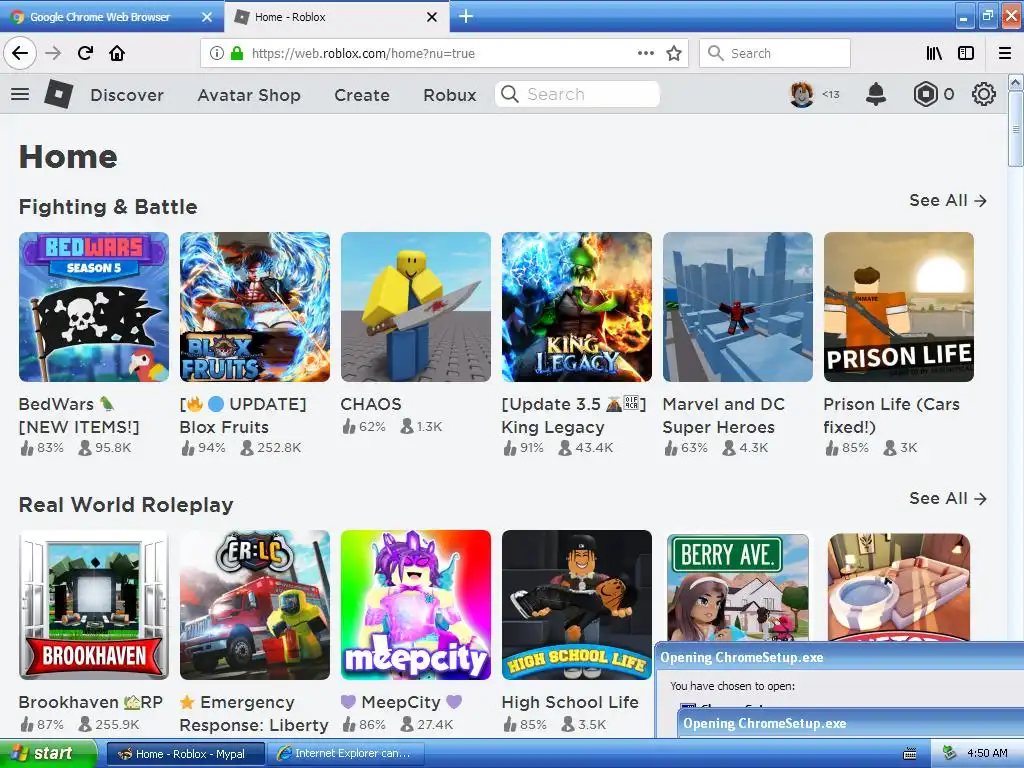The height and width of the screenshot is (768, 1024).
Task: Click the green secure padlock icon
Action: click(237, 53)
